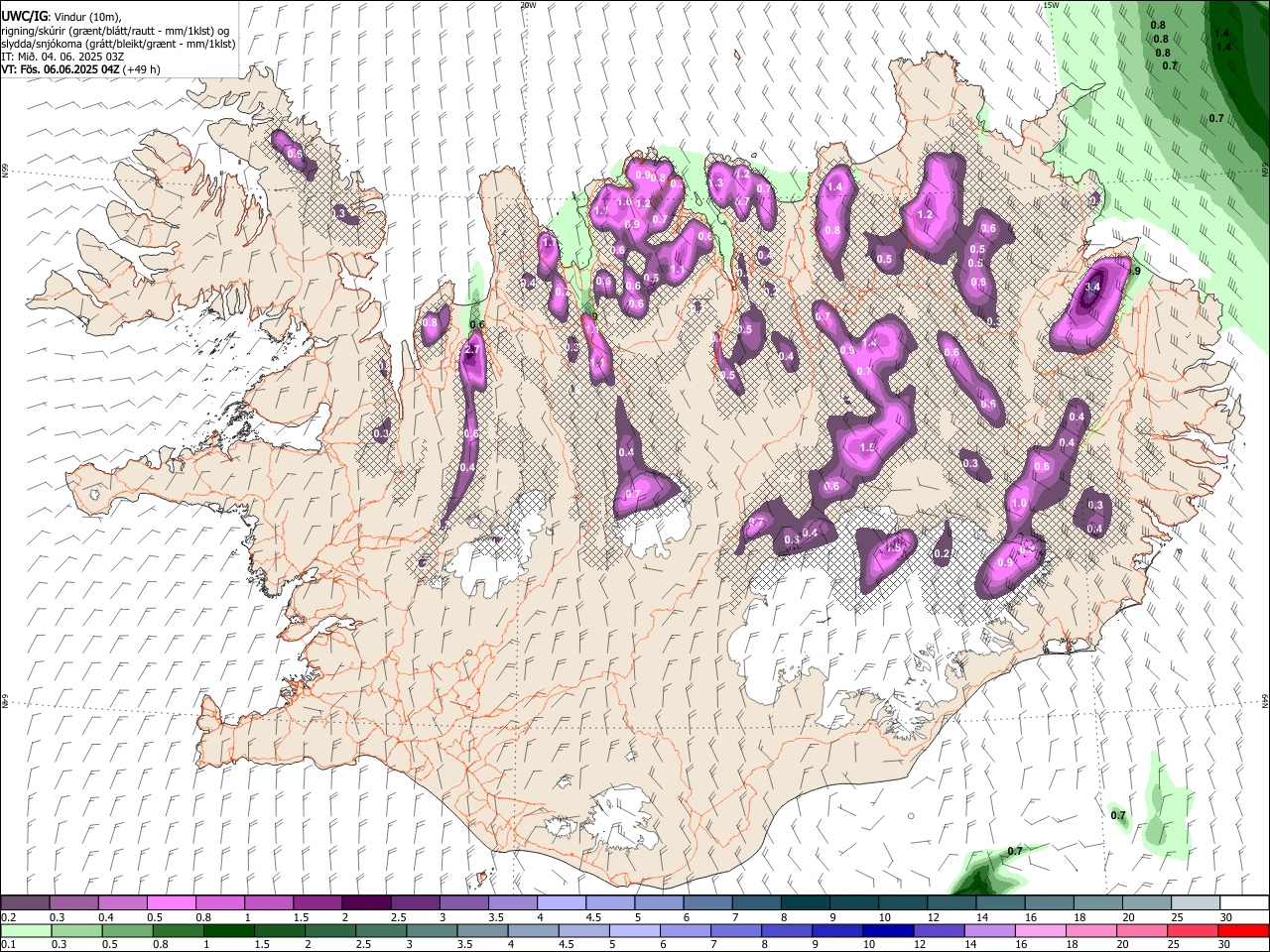Click the 'VT: Fös. 06.06.2025 04Z' valid time
The image size is (1270, 952).
tap(61, 69)
